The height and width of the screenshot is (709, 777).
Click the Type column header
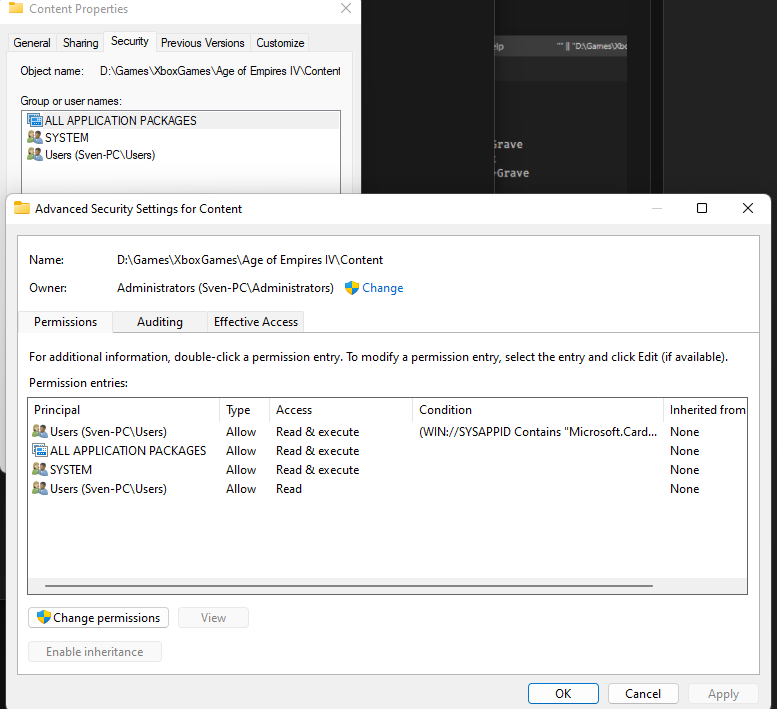coord(245,410)
